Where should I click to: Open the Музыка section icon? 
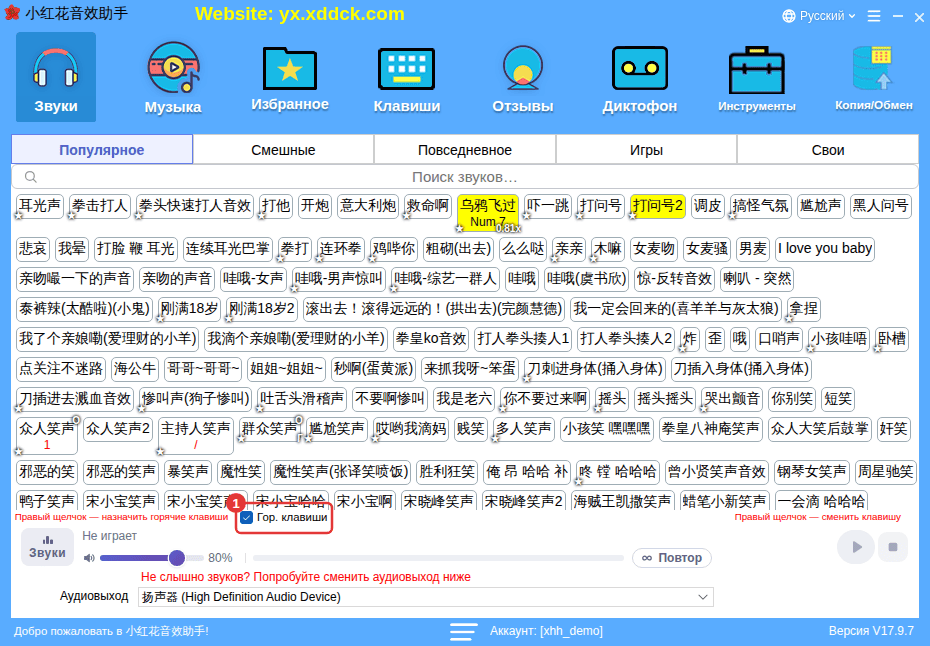click(x=173, y=69)
